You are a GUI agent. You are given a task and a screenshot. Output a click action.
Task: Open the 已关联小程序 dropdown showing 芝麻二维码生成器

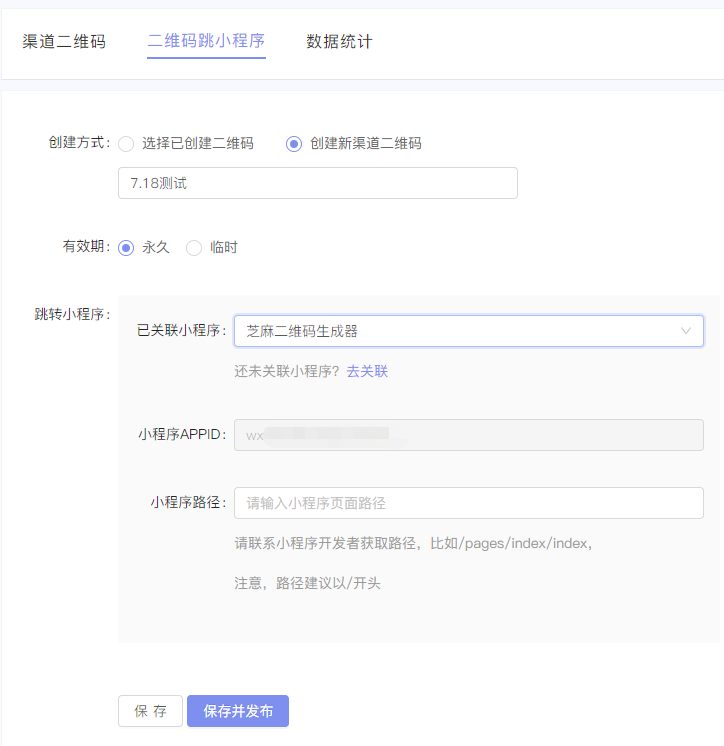pos(469,331)
